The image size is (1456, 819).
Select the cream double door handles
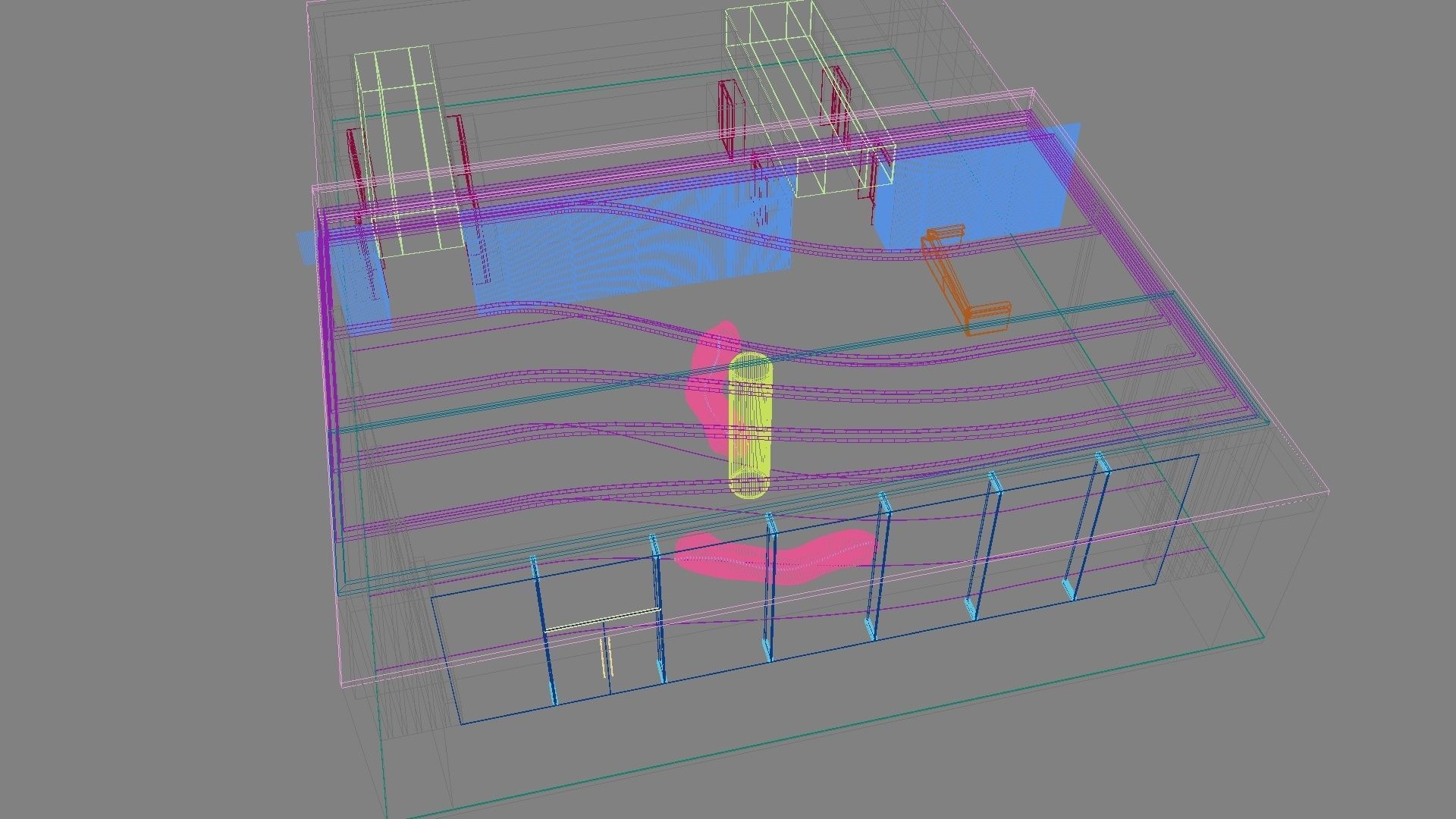pos(606,657)
